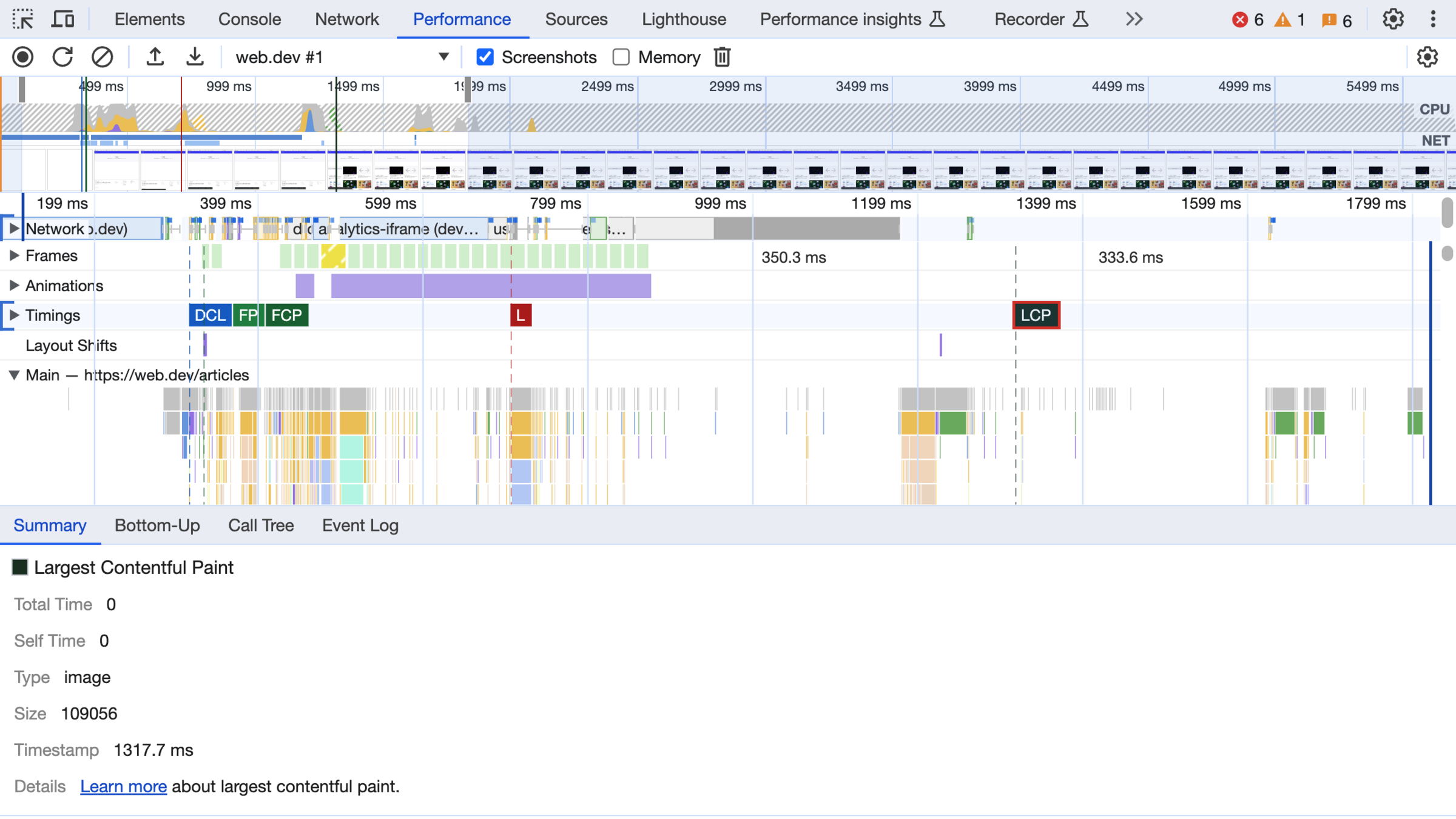Image resolution: width=1456 pixels, height=819 pixels.
Task: Follow the Learn more link
Action: click(123, 786)
